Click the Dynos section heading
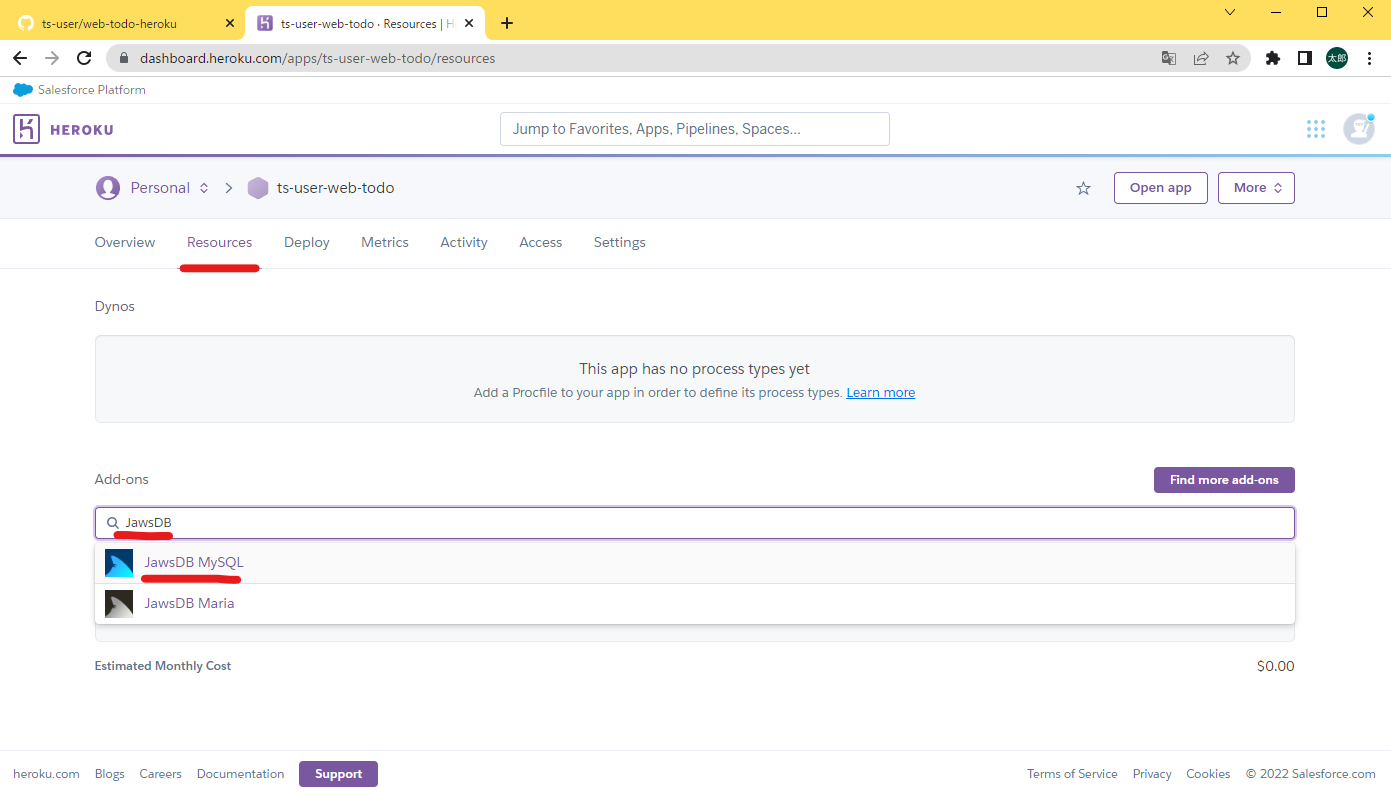The image size is (1391, 796). 115,306
